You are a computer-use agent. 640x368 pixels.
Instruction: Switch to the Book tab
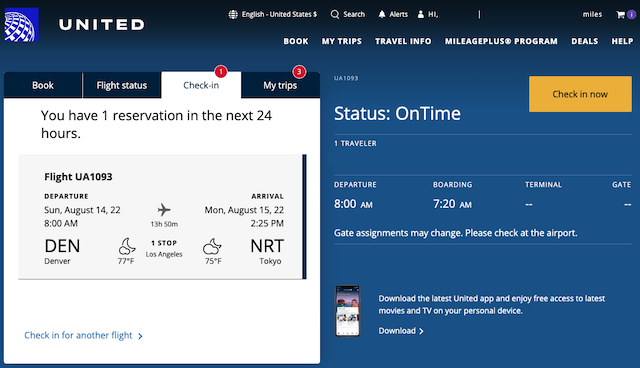tap(43, 85)
